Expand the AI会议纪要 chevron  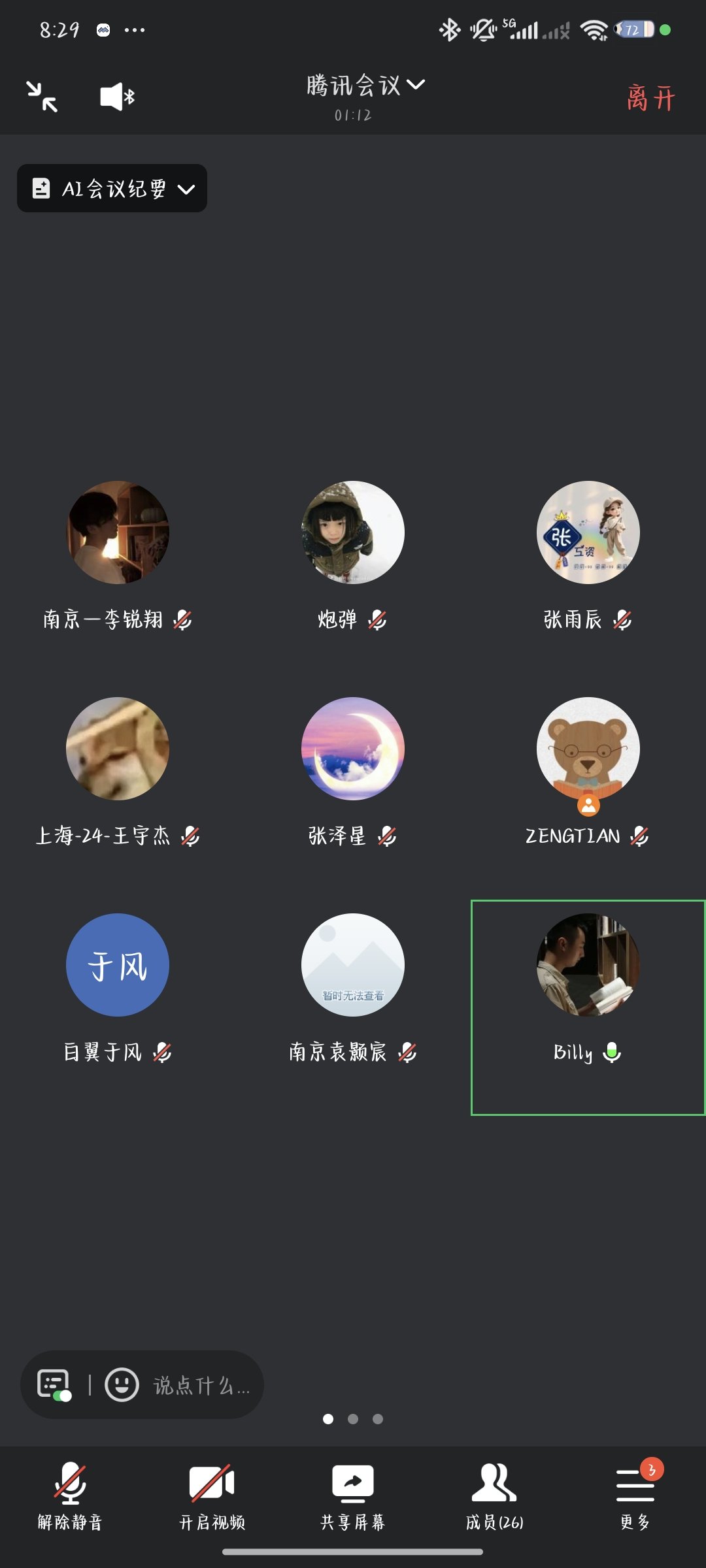click(x=186, y=189)
